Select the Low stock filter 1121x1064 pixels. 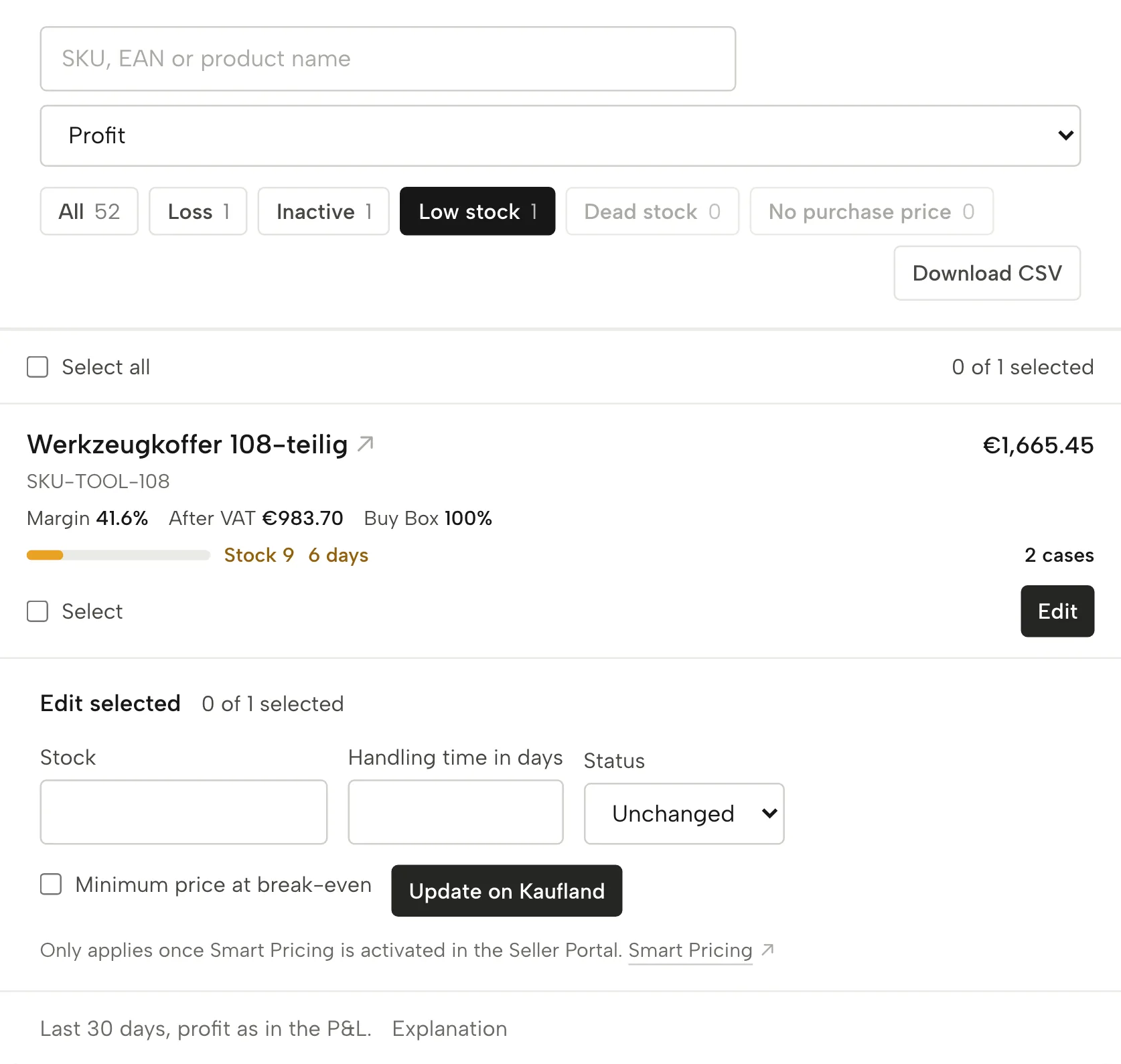point(477,211)
